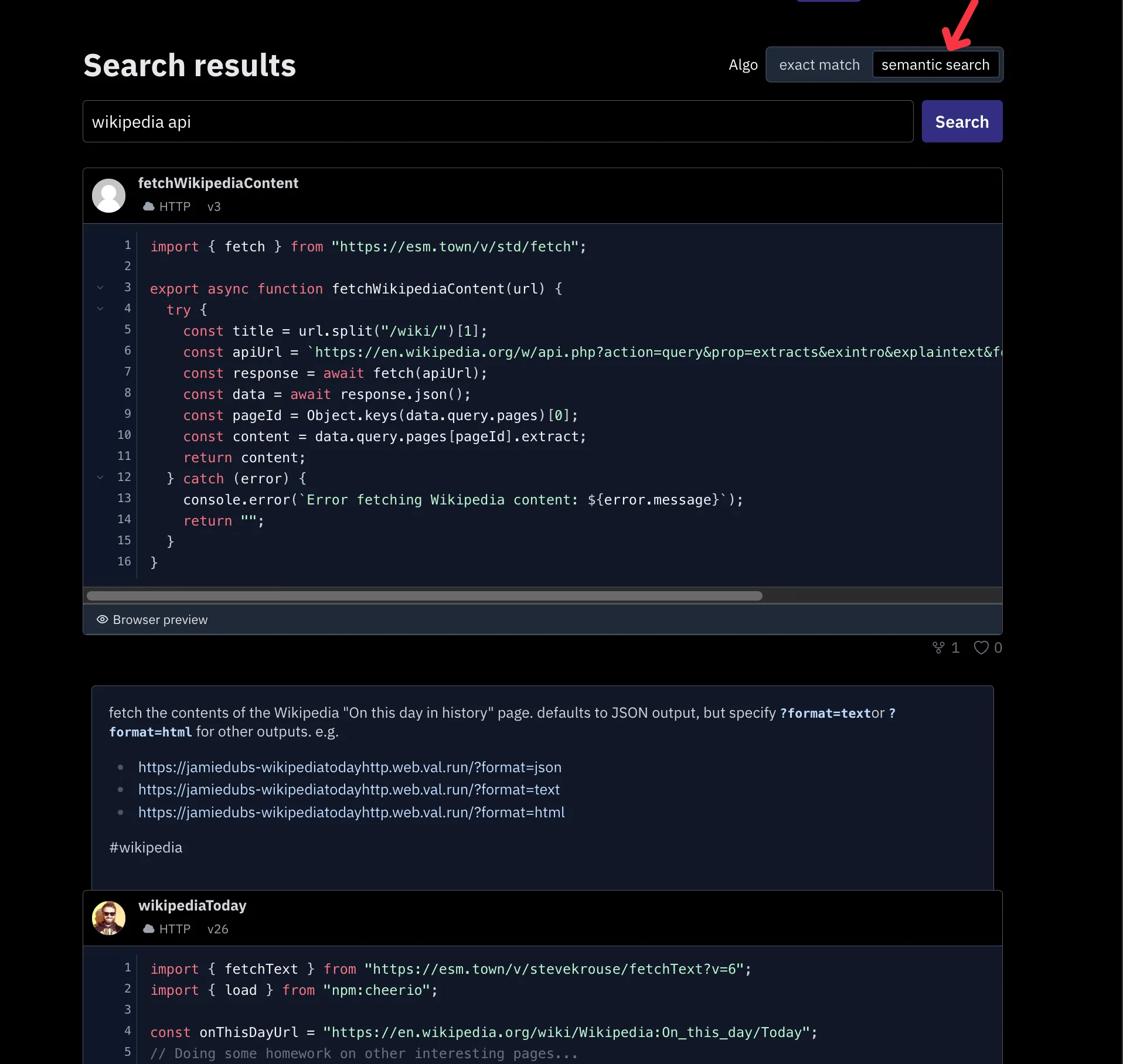The image size is (1123, 1064).
Task: Collapse the try block at line 4
Action: point(100,309)
